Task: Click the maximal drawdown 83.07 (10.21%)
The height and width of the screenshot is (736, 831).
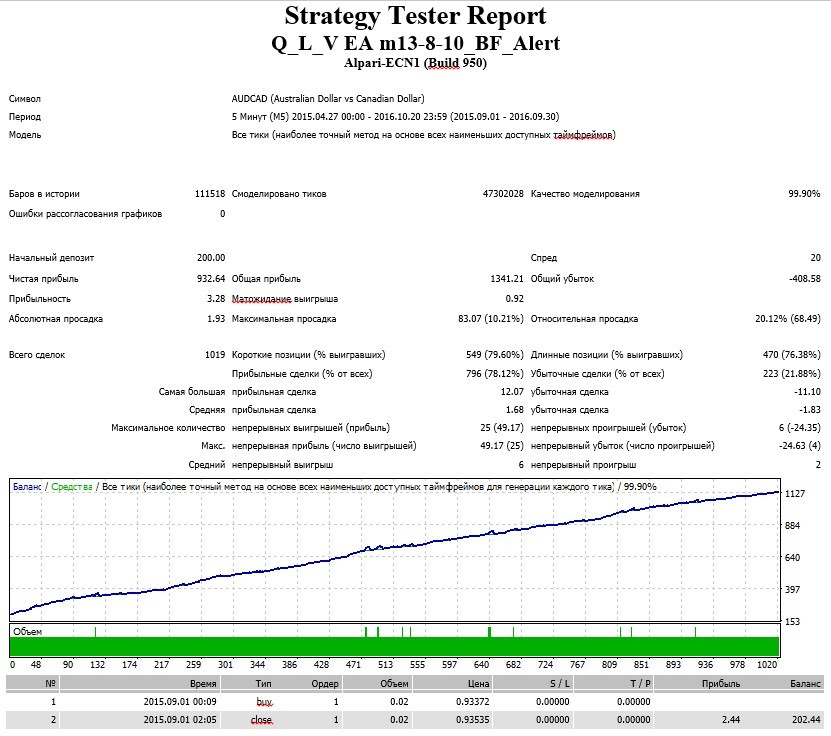Action: (490, 319)
